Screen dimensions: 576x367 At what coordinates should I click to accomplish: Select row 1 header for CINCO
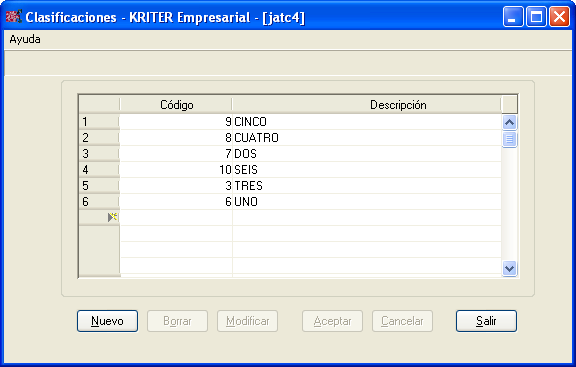[x=99, y=122]
